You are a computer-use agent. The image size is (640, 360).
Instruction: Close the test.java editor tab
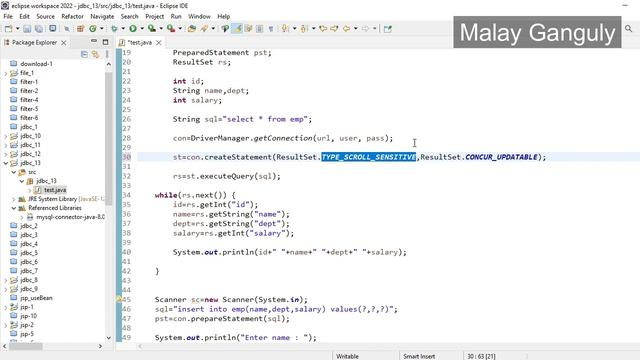(x=159, y=42)
